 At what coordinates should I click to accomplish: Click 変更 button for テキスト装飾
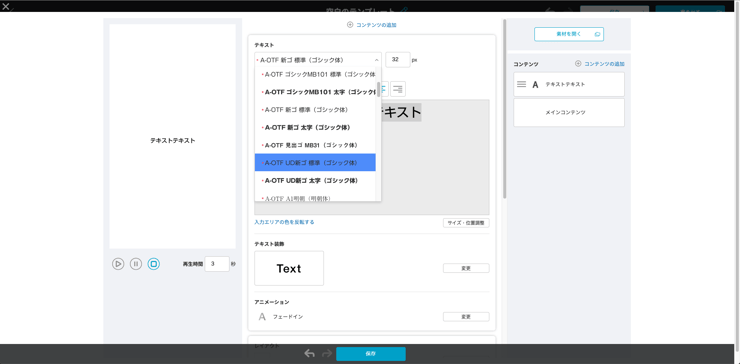(466, 268)
